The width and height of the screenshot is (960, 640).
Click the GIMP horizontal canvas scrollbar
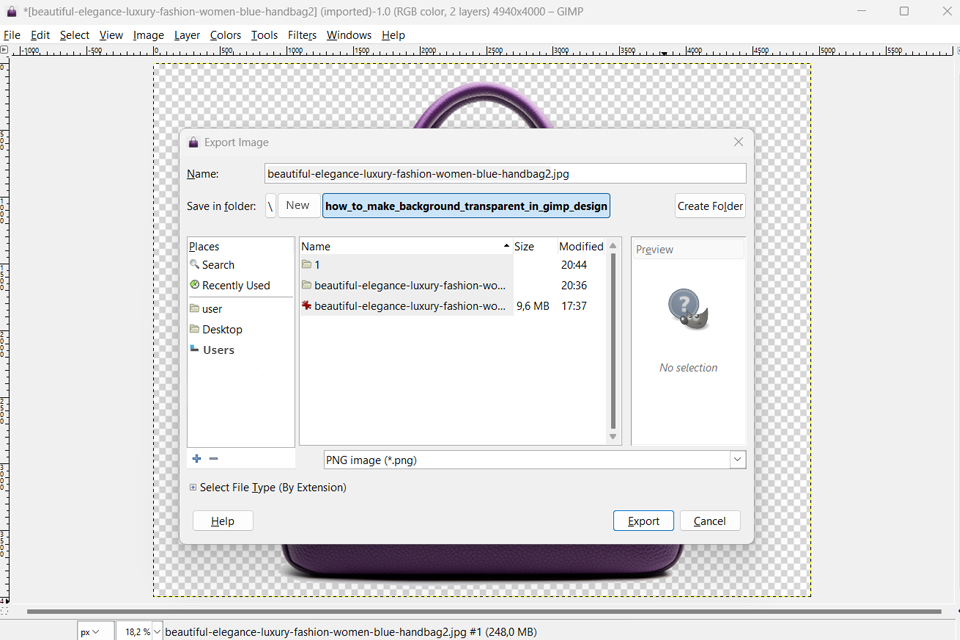pos(484,611)
